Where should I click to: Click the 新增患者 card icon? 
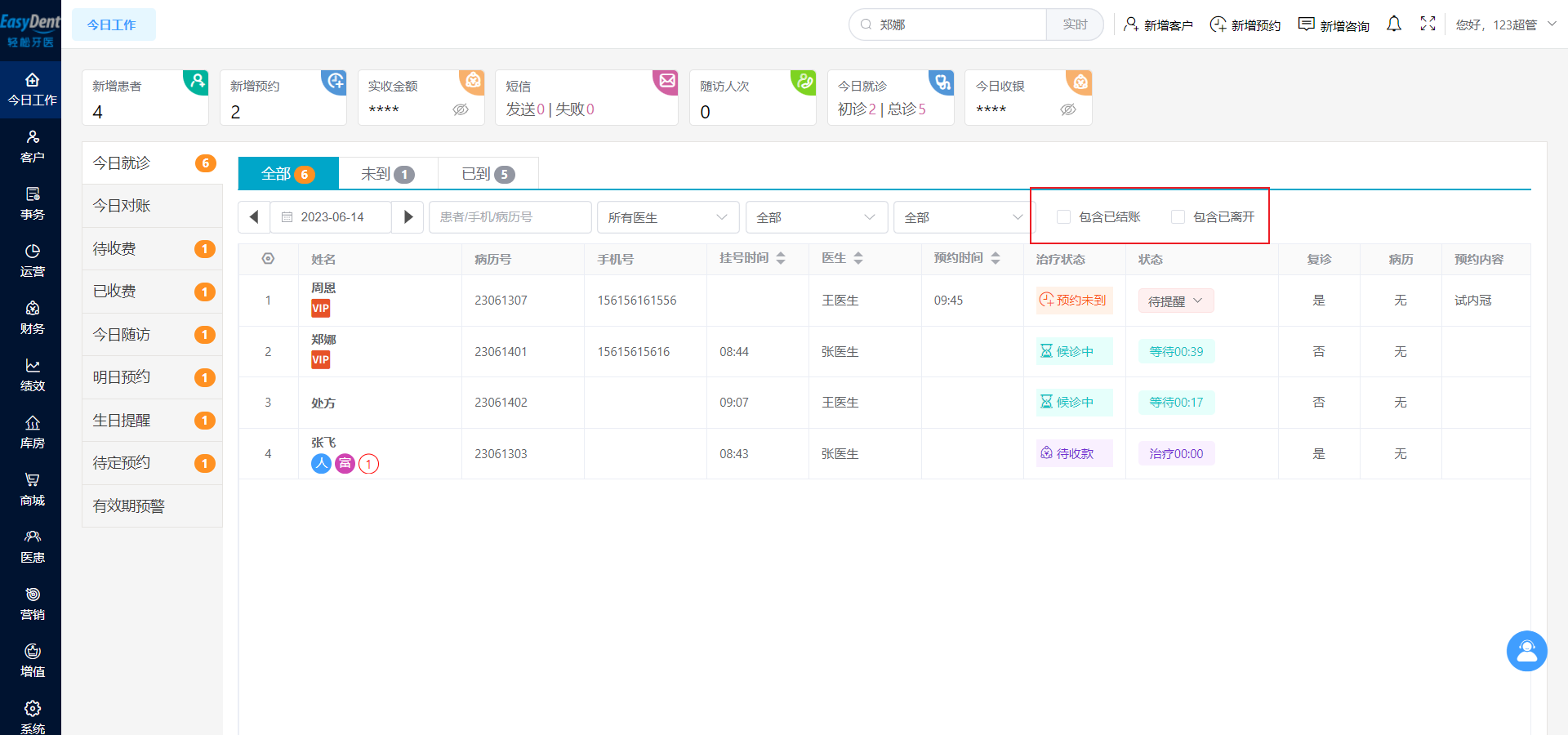pos(196,82)
